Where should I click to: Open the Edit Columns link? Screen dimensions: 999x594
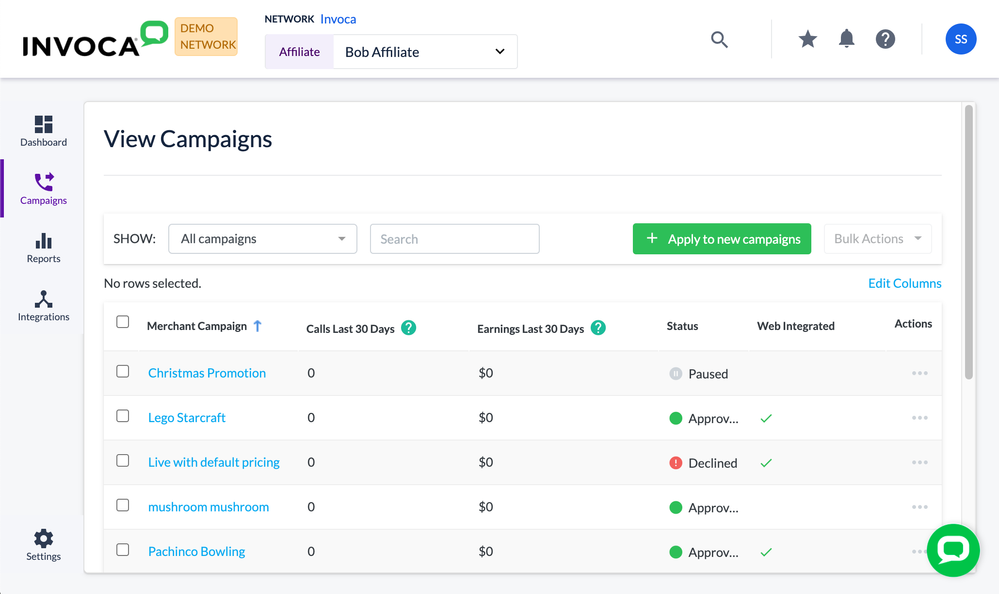pyautogui.click(x=904, y=283)
